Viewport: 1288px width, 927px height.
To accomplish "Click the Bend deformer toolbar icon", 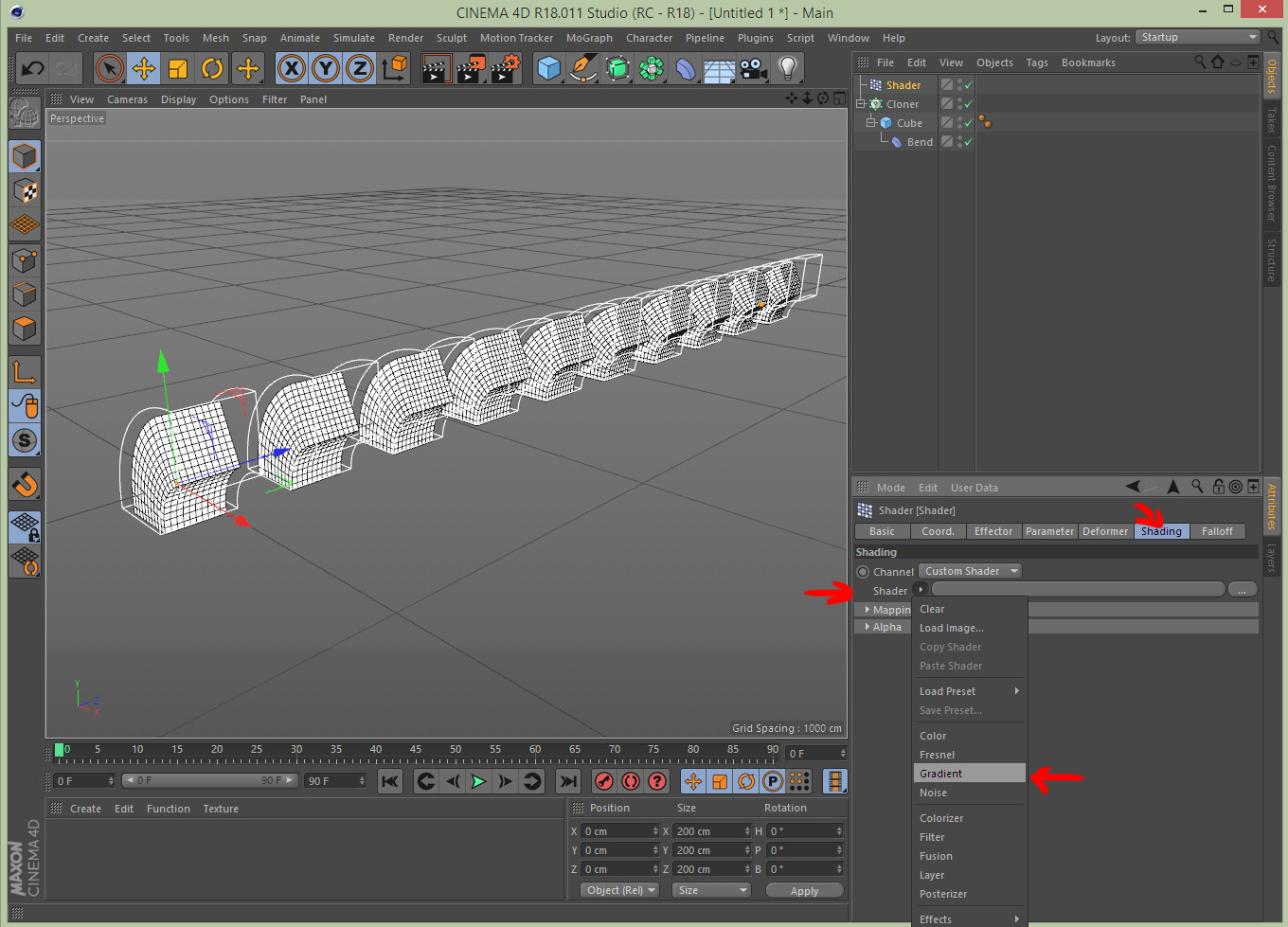I will [686, 68].
